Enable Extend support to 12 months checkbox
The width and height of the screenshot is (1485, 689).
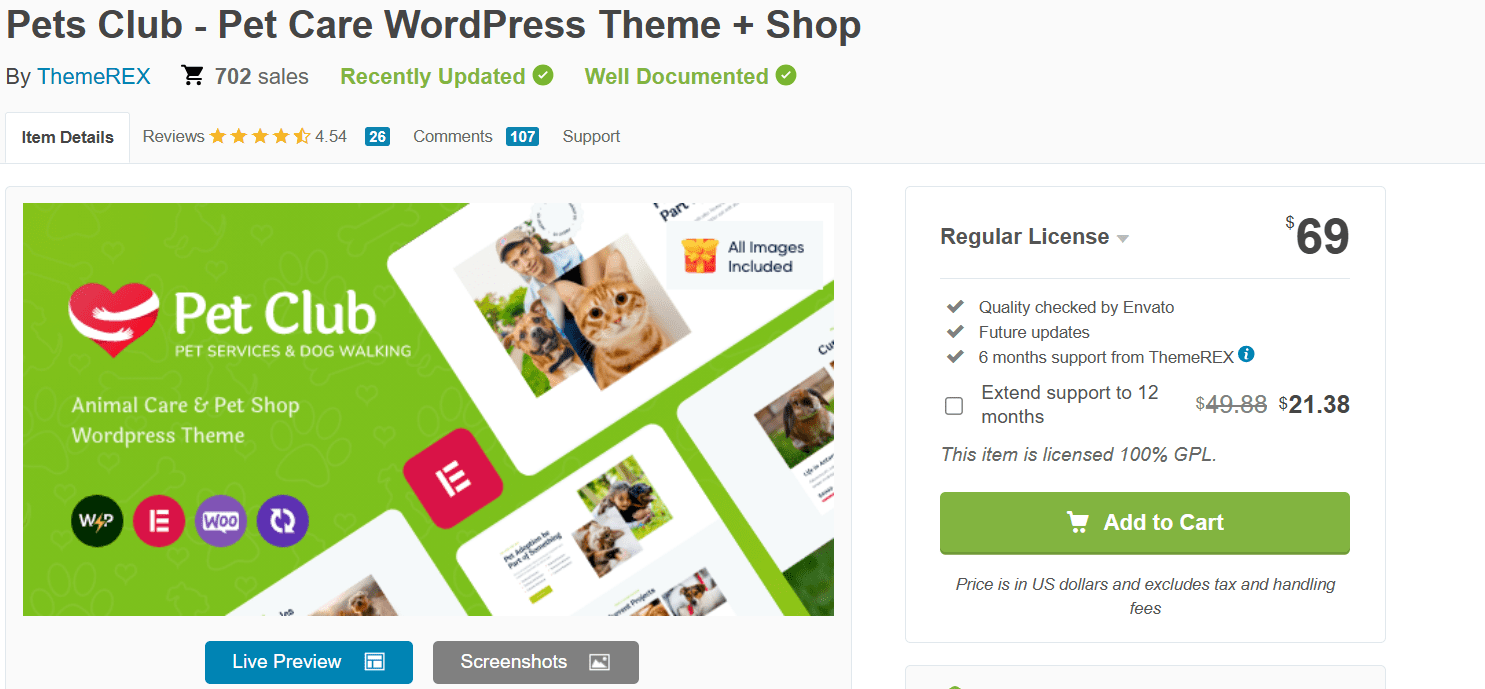[954, 405]
